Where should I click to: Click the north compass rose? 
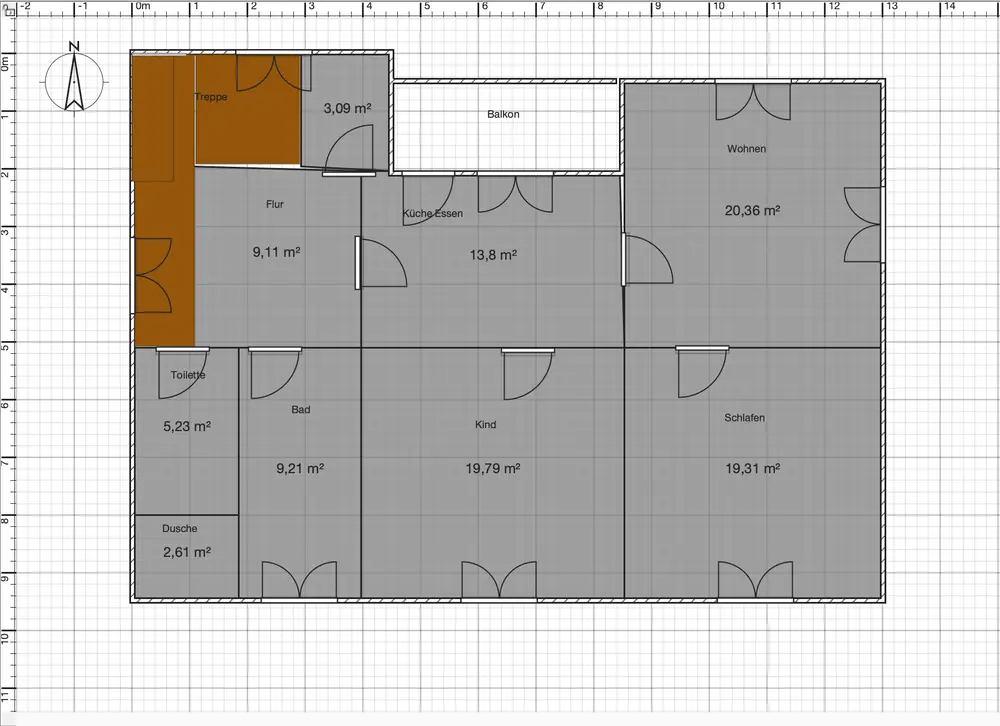(x=74, y=77)
